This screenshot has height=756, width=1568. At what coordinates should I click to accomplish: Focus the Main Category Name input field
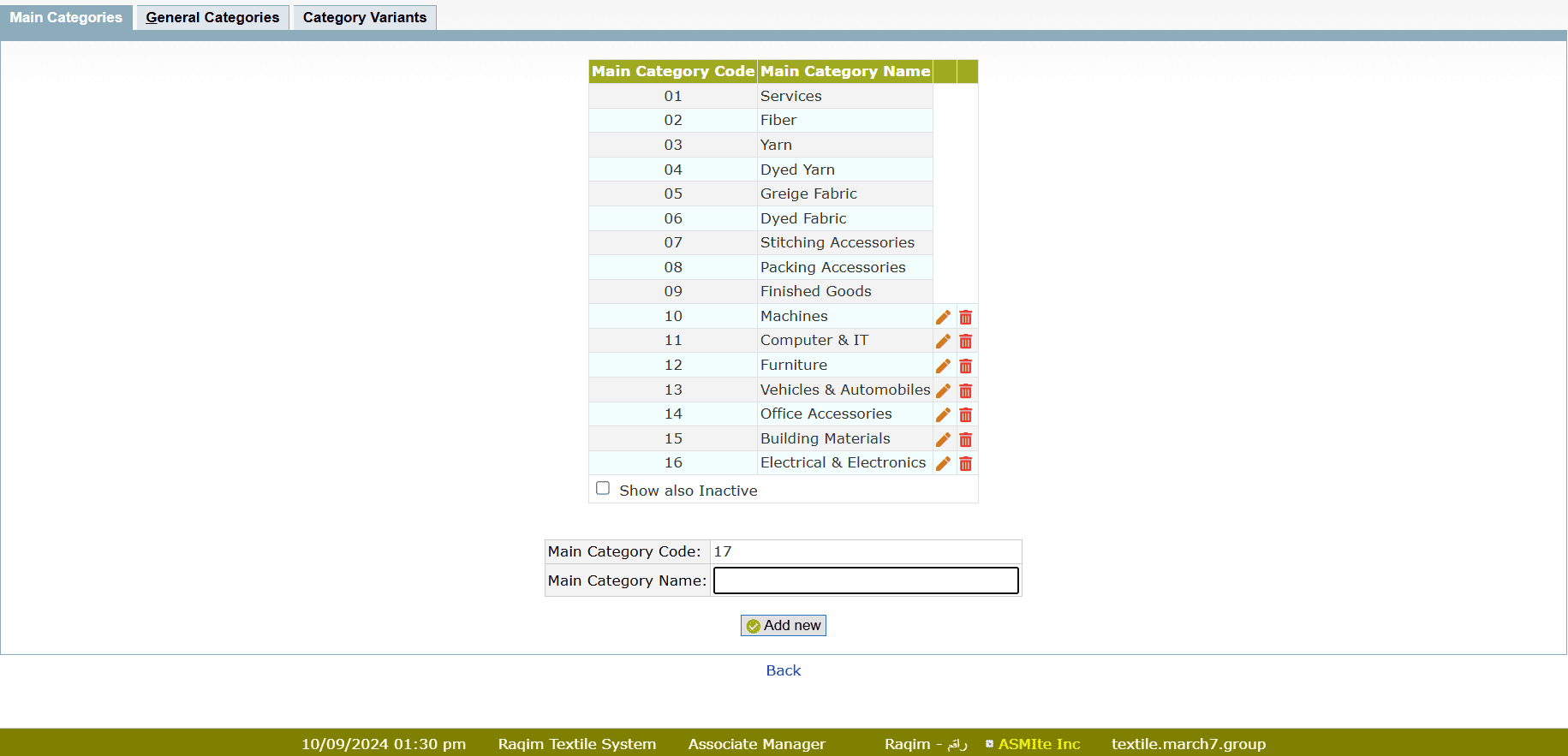[865, 580]
